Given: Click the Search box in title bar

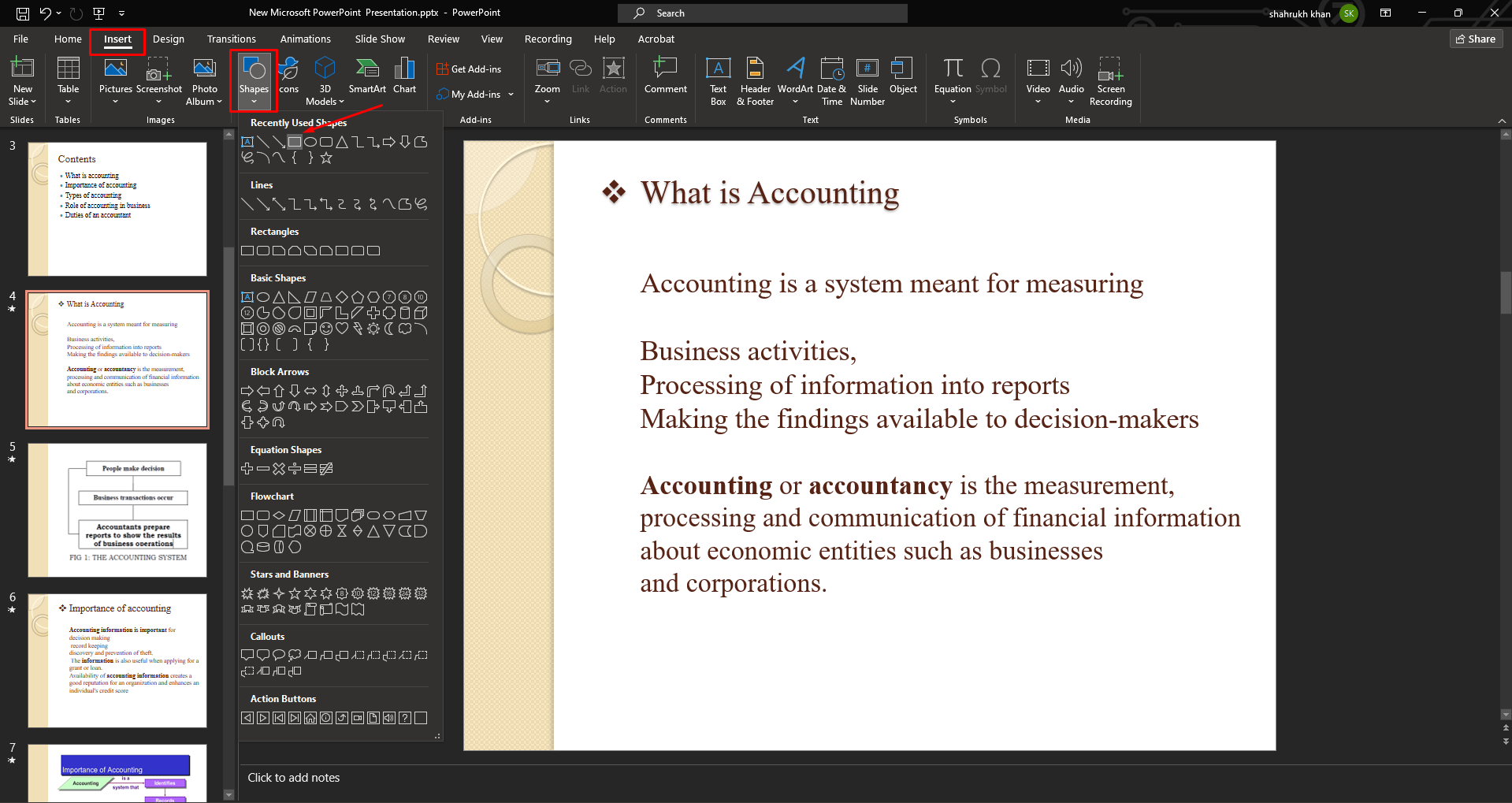Looking at the screenshot, I should pyautogui.click(x=763, y=13).
